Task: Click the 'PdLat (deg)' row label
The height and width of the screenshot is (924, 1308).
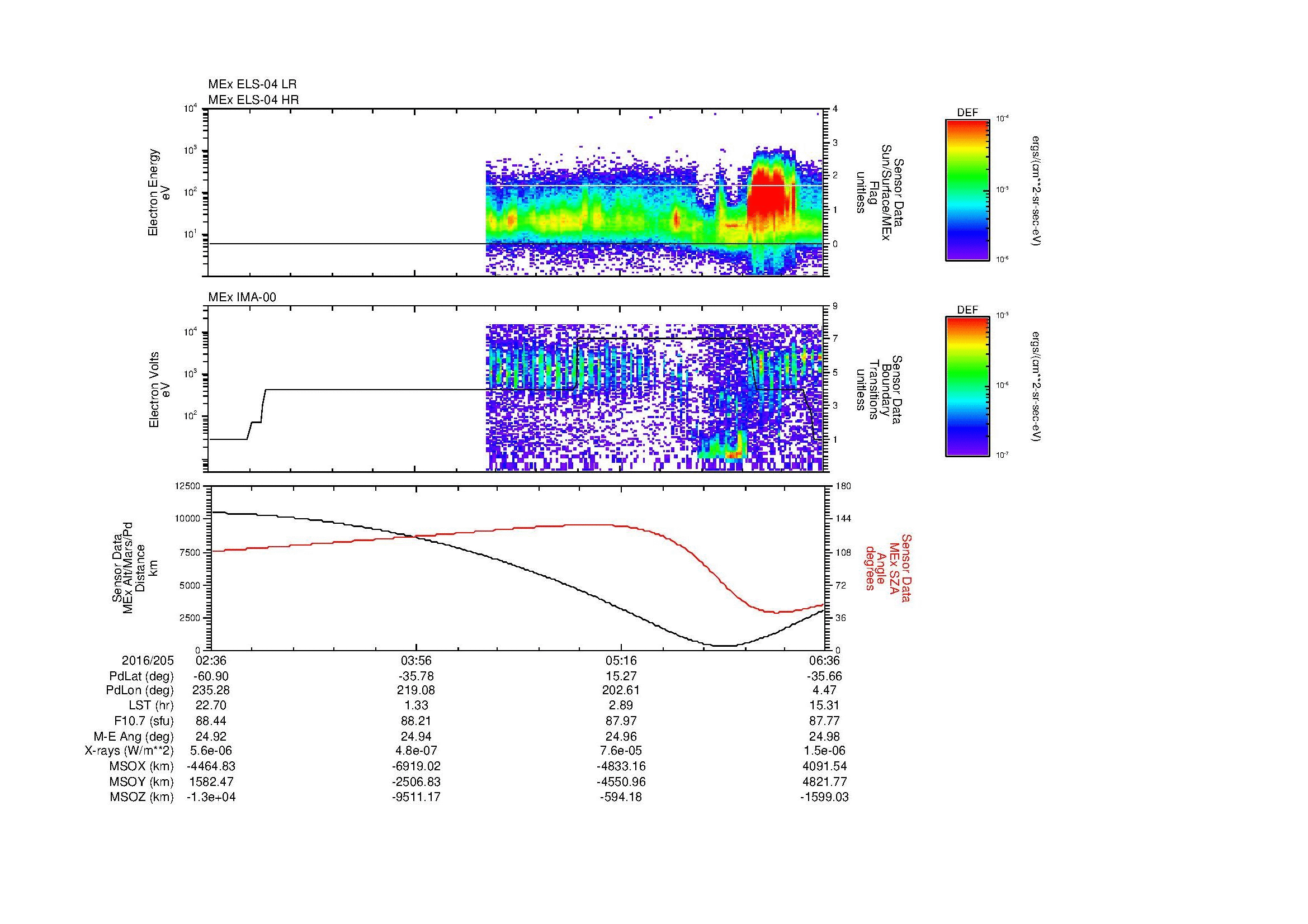Action: coord(141,676)
